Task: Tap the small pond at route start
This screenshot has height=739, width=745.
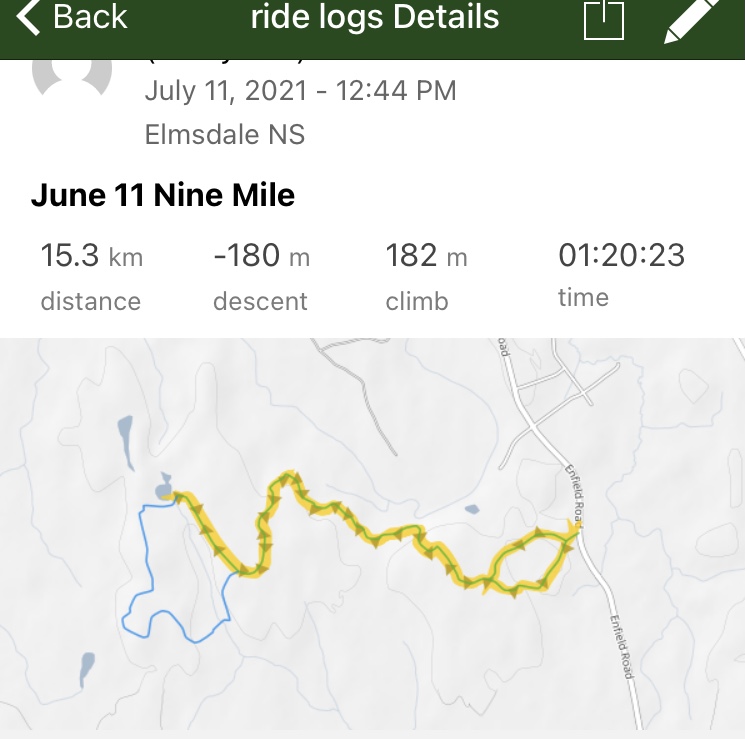Action: 163,488
